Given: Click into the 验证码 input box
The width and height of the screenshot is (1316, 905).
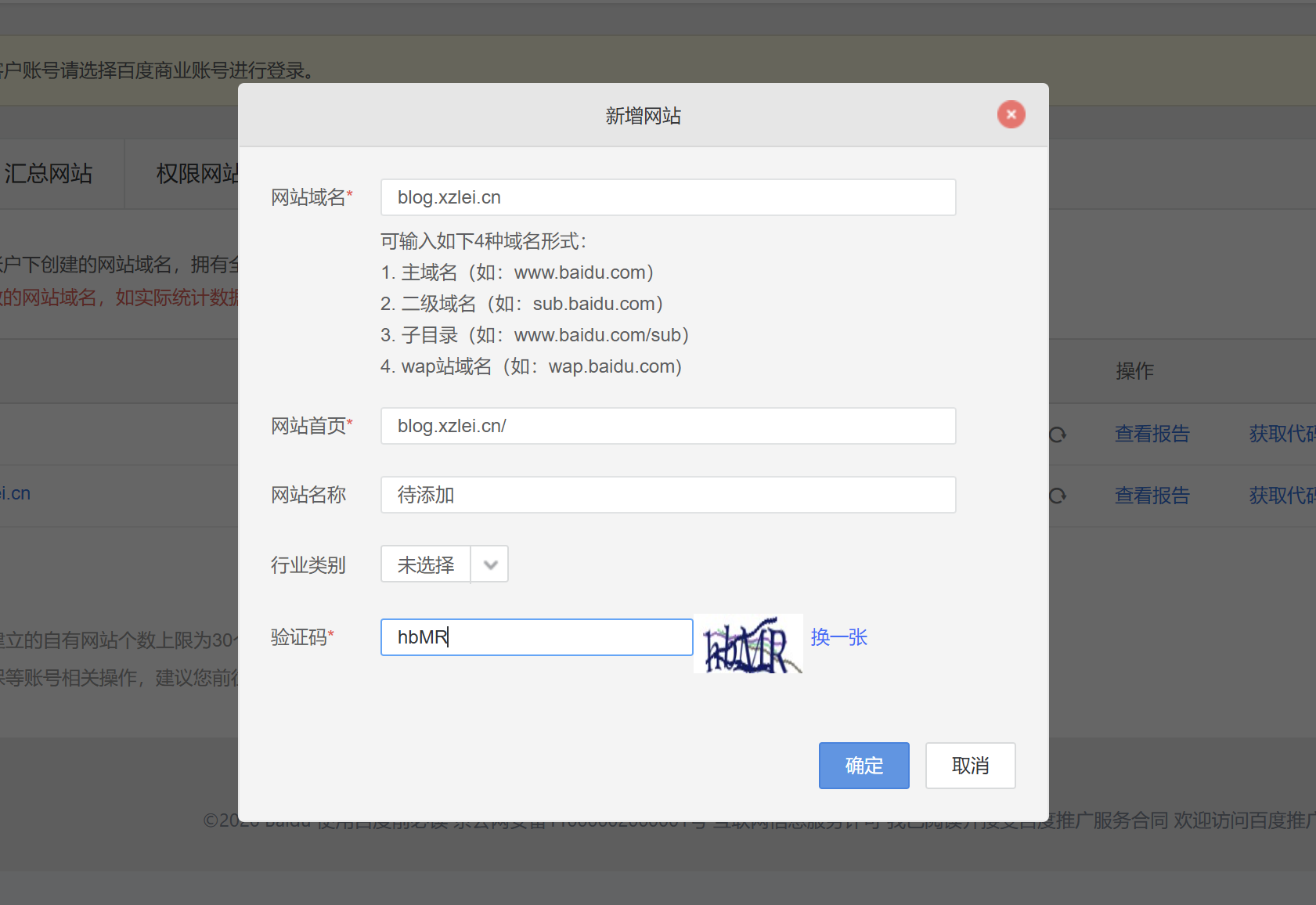Looking at the screenshot, I should [x=536, y=637].
